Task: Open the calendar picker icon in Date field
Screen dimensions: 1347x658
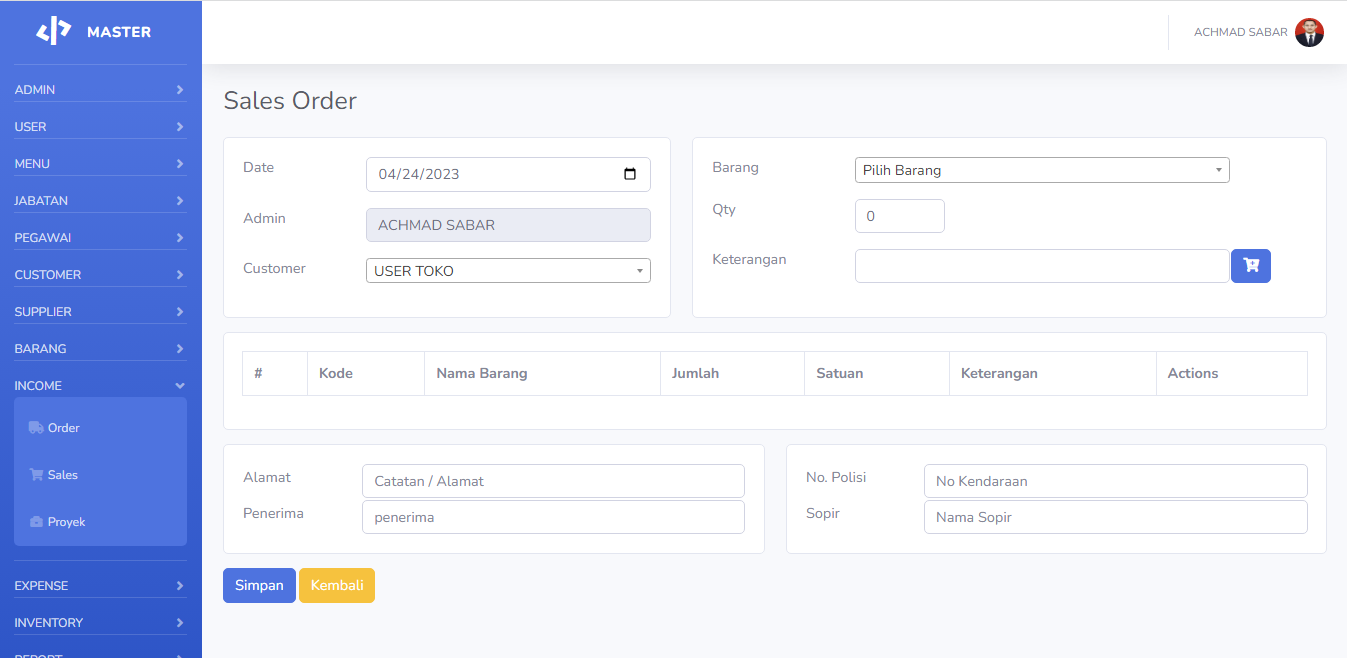Action: coord(630,174)
